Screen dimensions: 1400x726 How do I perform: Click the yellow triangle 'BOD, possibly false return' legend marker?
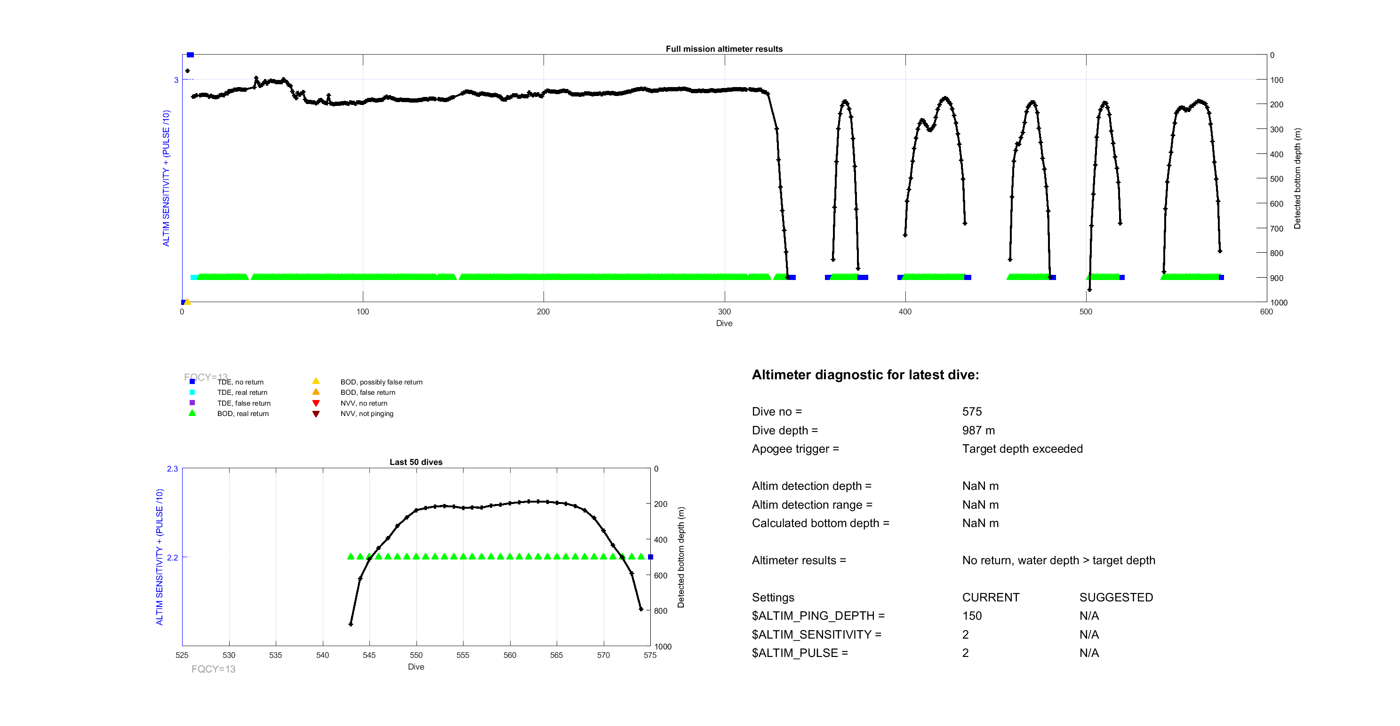click(x=316, y=381)
